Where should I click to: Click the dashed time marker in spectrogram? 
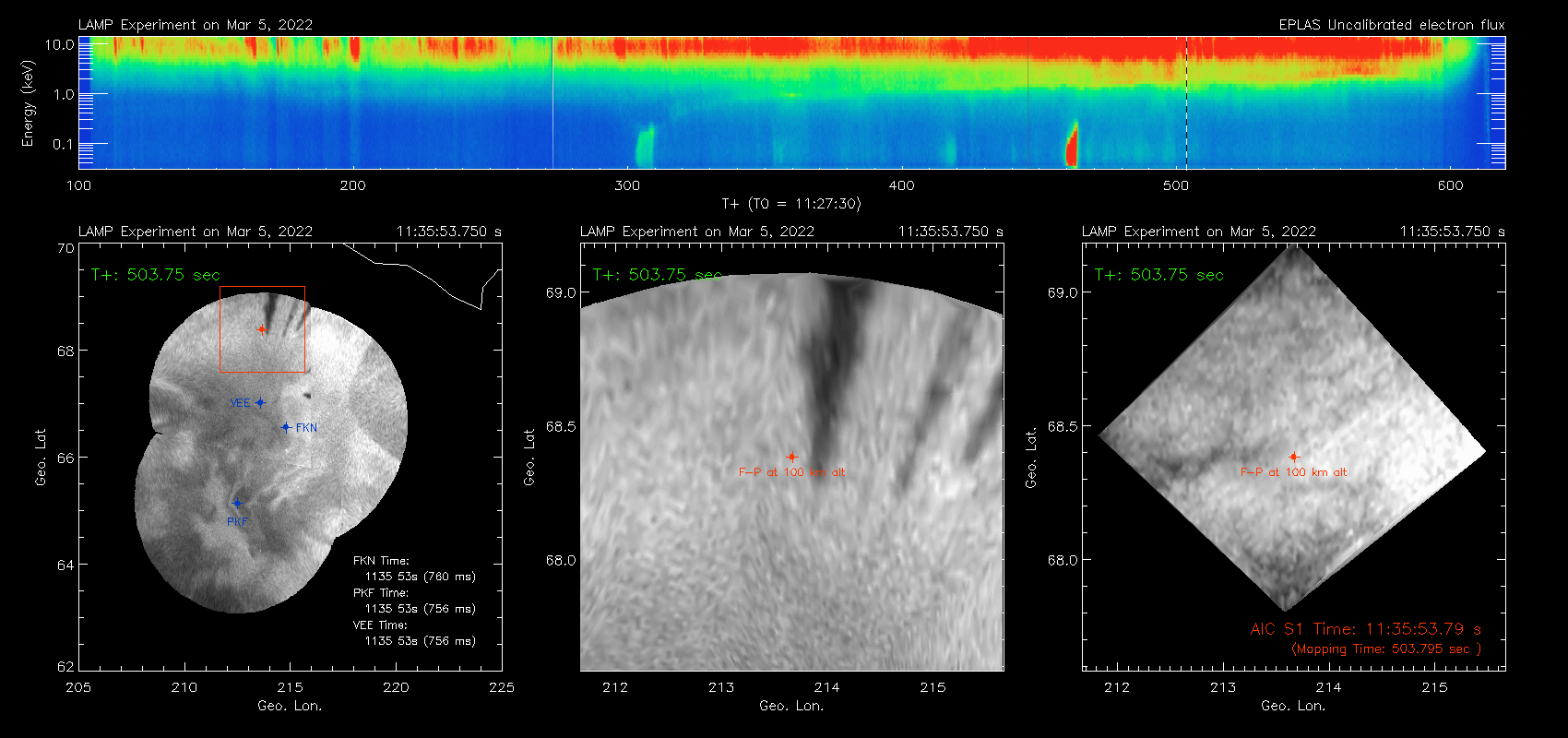[x=1186, y=102]
